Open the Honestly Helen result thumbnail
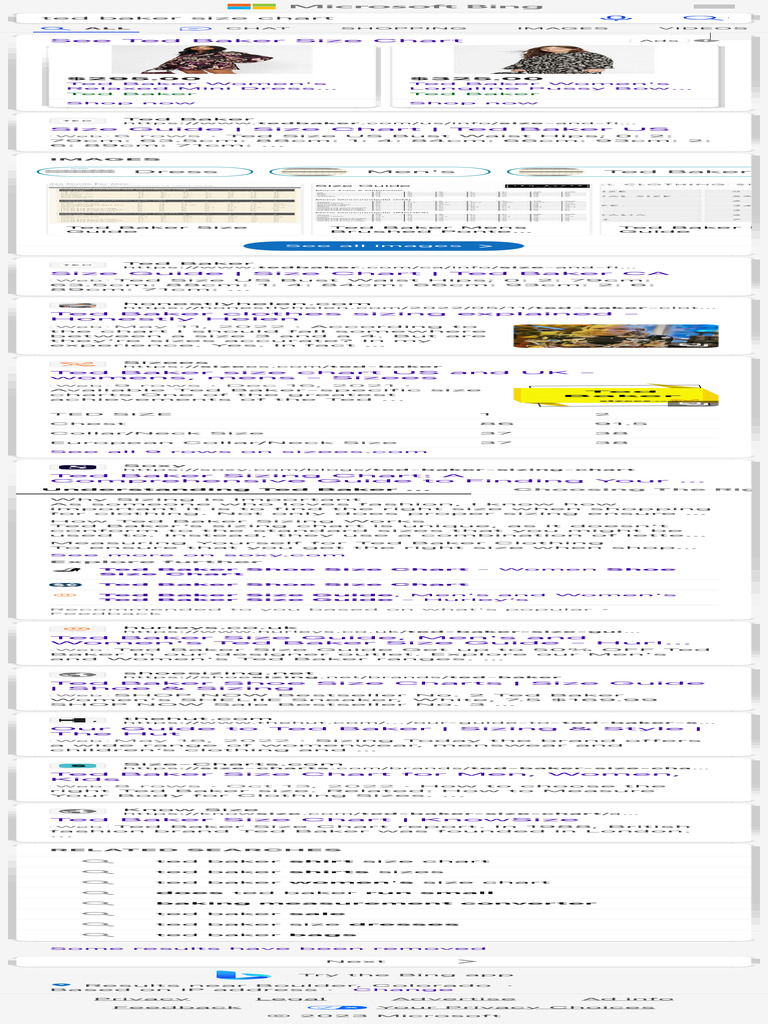Viewport: 768px width, 1024px height. coord(616,336)
